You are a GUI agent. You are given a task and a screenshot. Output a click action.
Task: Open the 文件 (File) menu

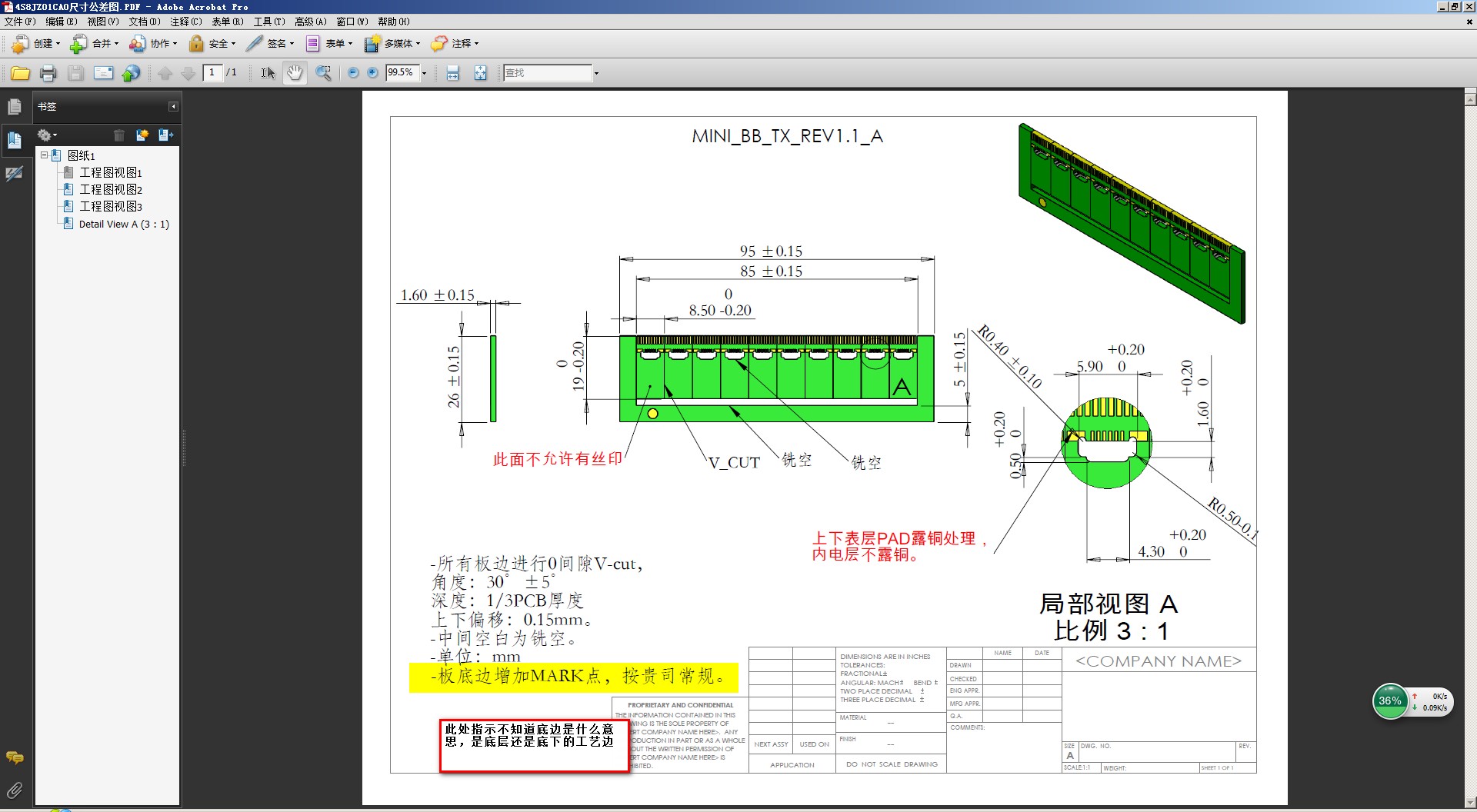[x=20, y=22]
